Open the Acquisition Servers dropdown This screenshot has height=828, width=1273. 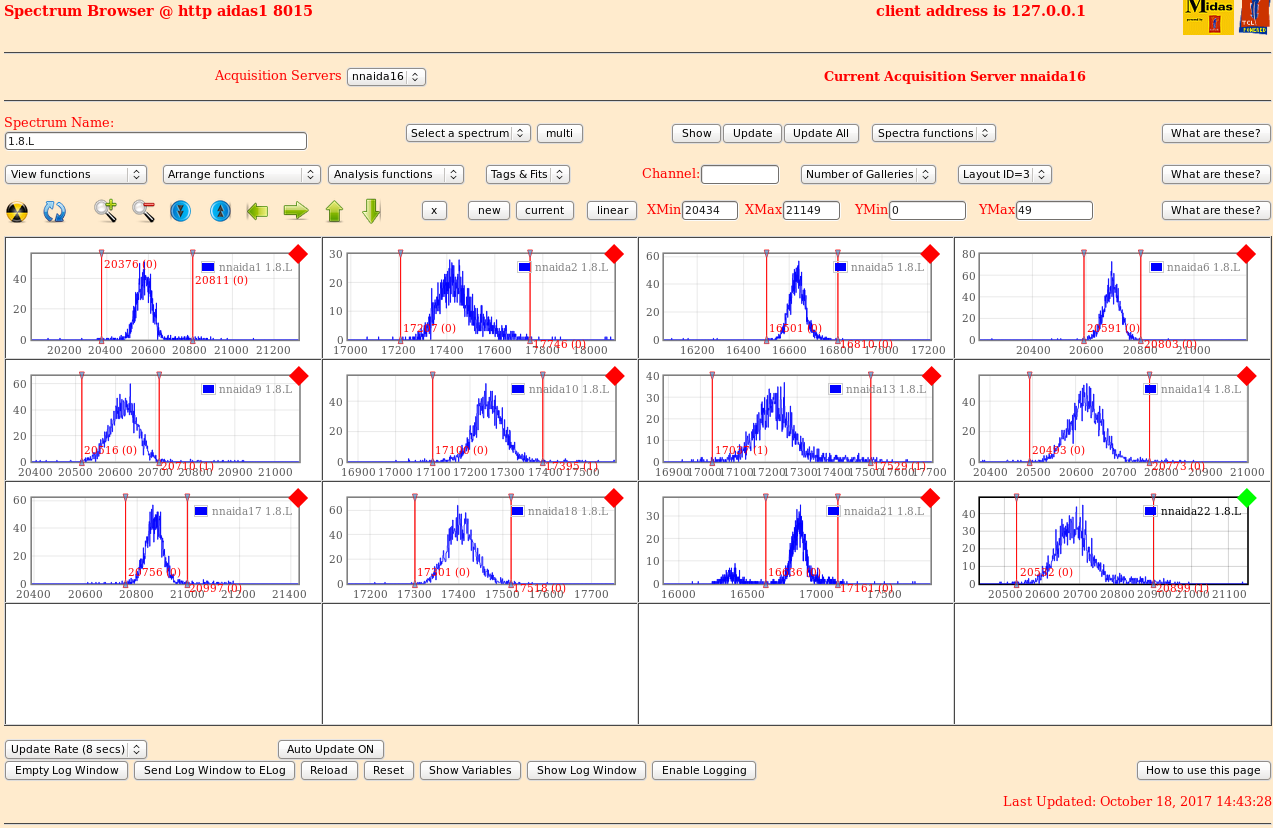(386, 77)
